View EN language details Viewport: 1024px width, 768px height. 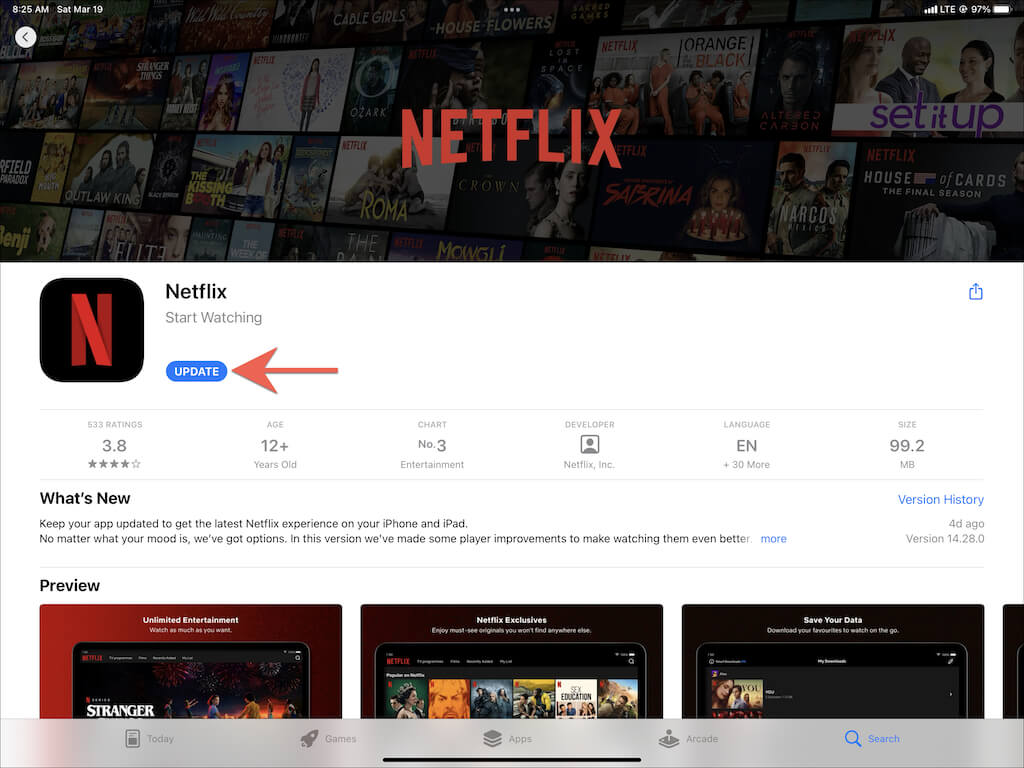pos(746,445)
